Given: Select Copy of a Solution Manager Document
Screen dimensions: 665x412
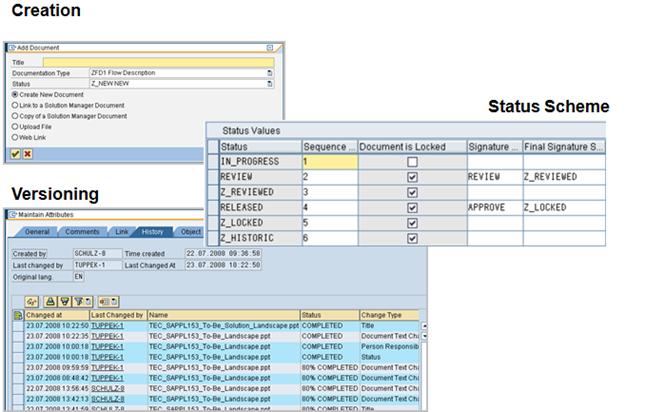Looking at the screenshot, I should click(15, 116).
